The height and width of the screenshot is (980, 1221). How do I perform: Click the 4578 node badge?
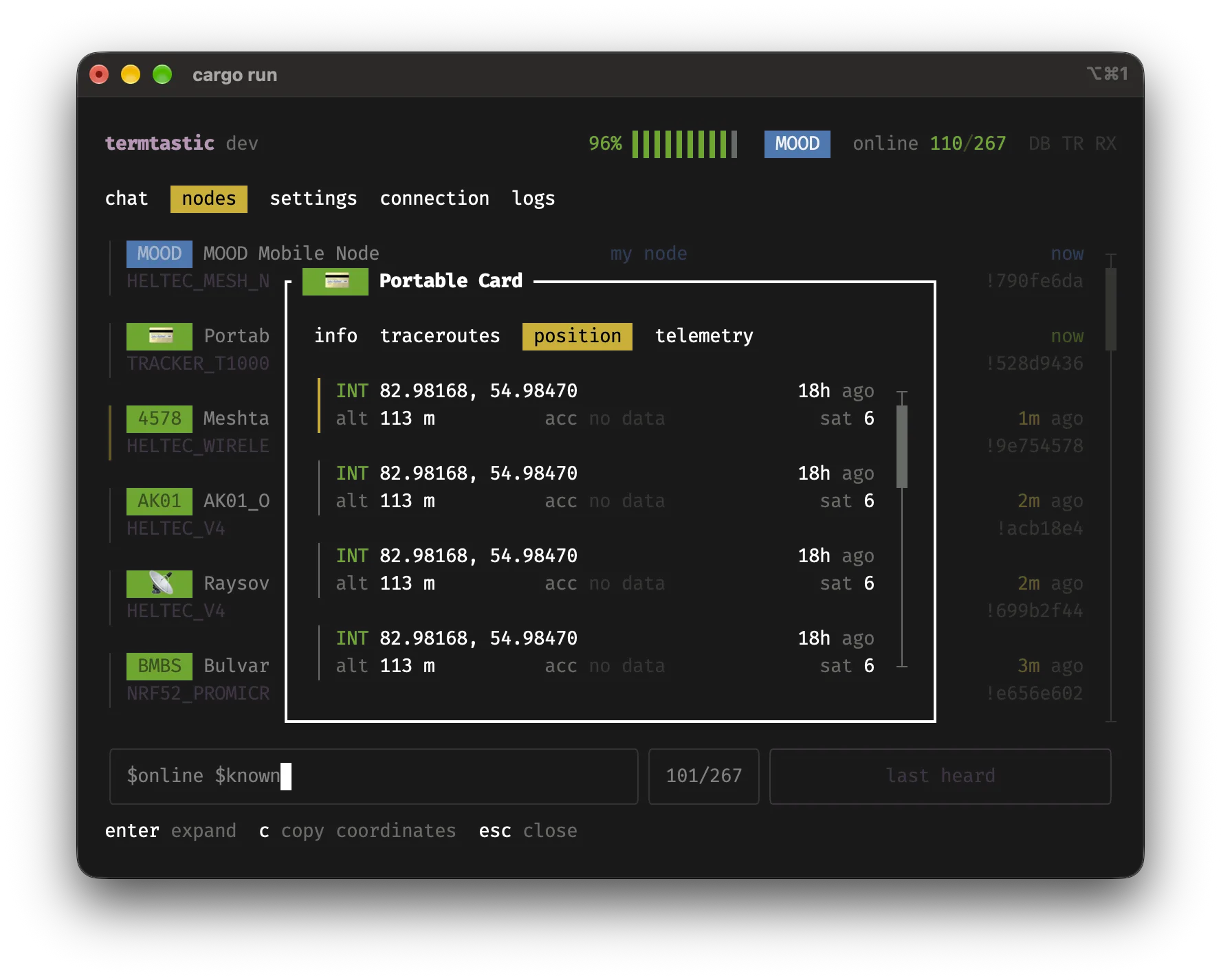[159, 419]
